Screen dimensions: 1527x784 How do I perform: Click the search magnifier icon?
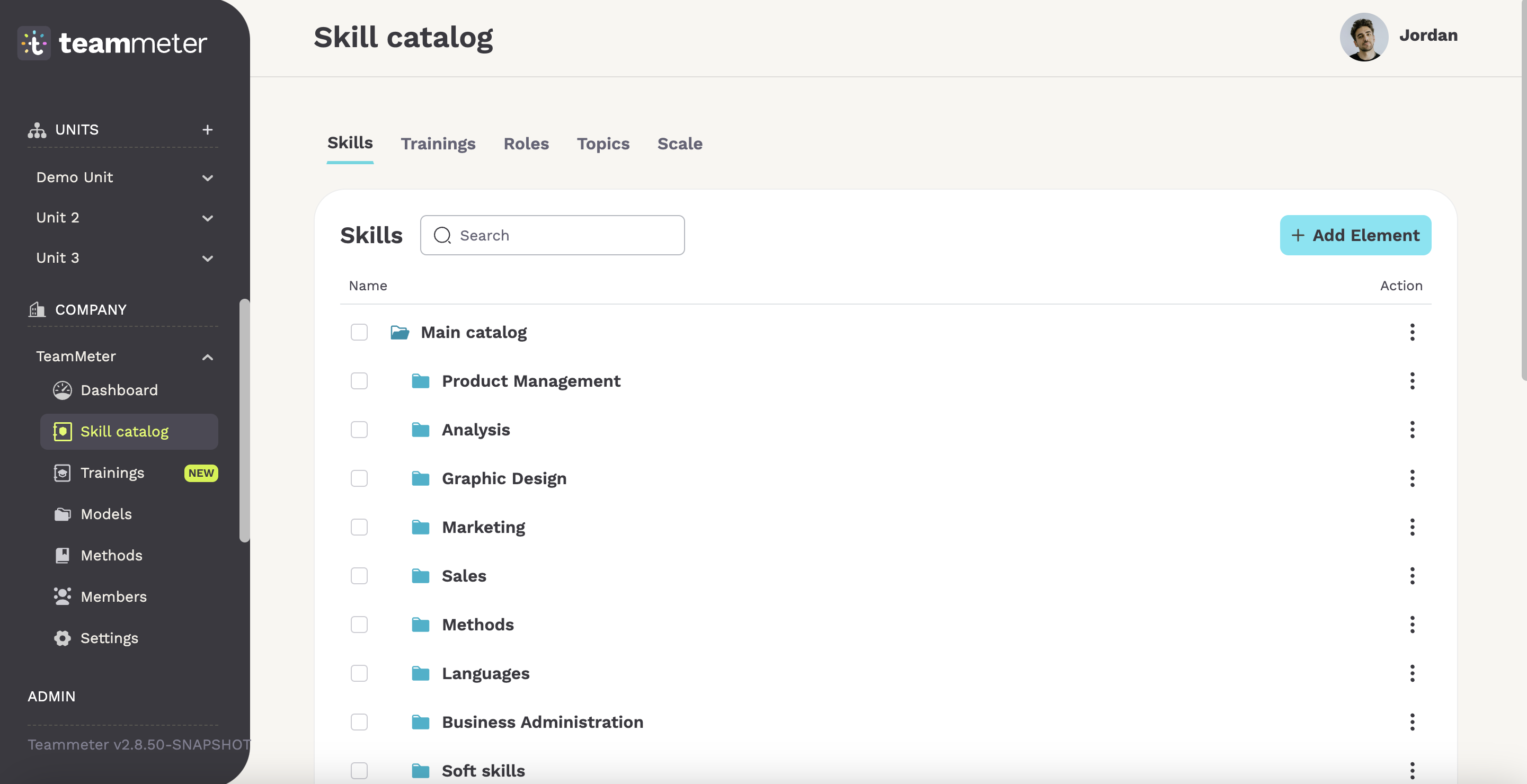[x=442, y=235]
